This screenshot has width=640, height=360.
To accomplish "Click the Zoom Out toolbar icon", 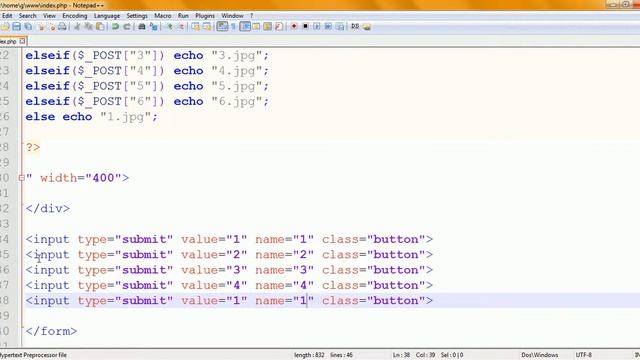I will (x=181, y=27).
